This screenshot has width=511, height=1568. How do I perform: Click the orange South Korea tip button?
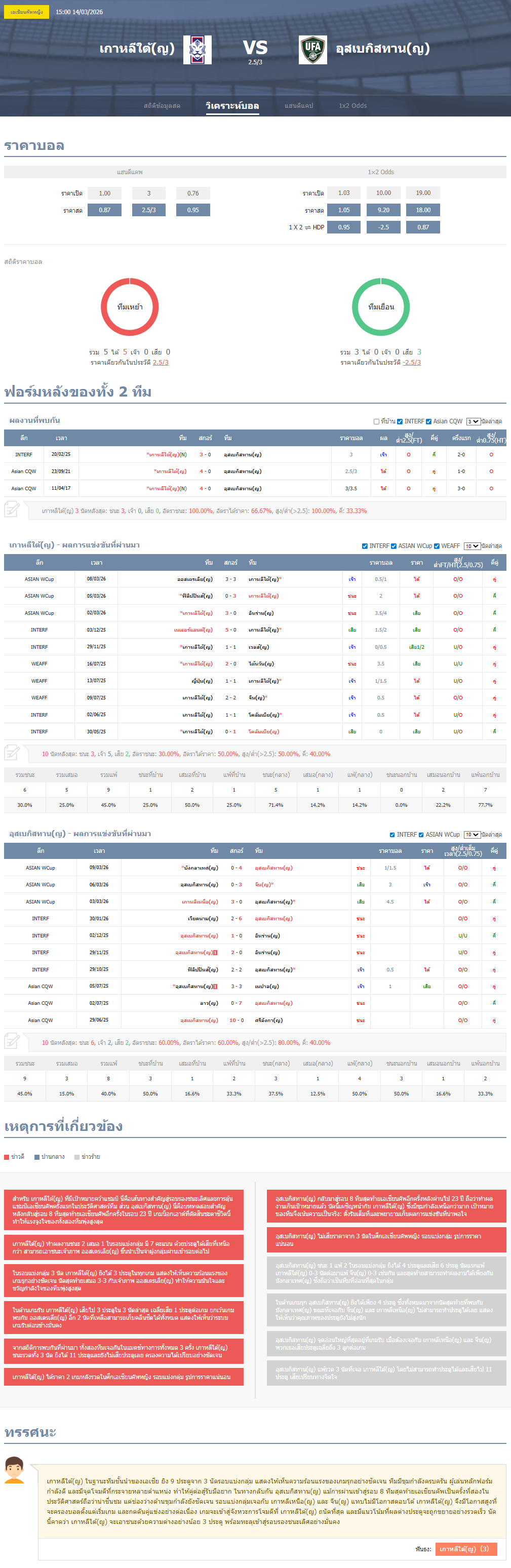[x=465, y=1549]
